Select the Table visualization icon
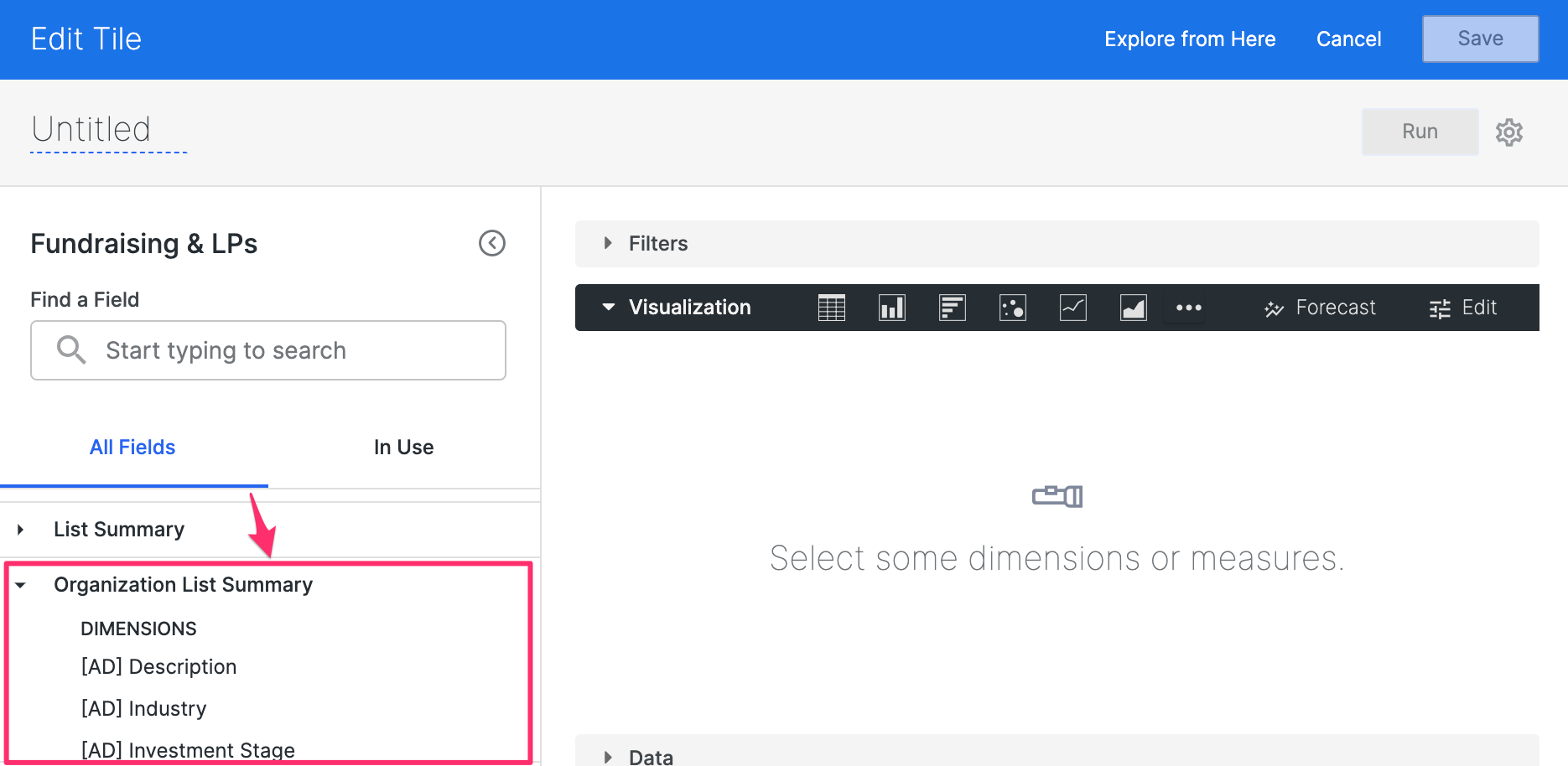1568x766 pixels. coord(831,308)
